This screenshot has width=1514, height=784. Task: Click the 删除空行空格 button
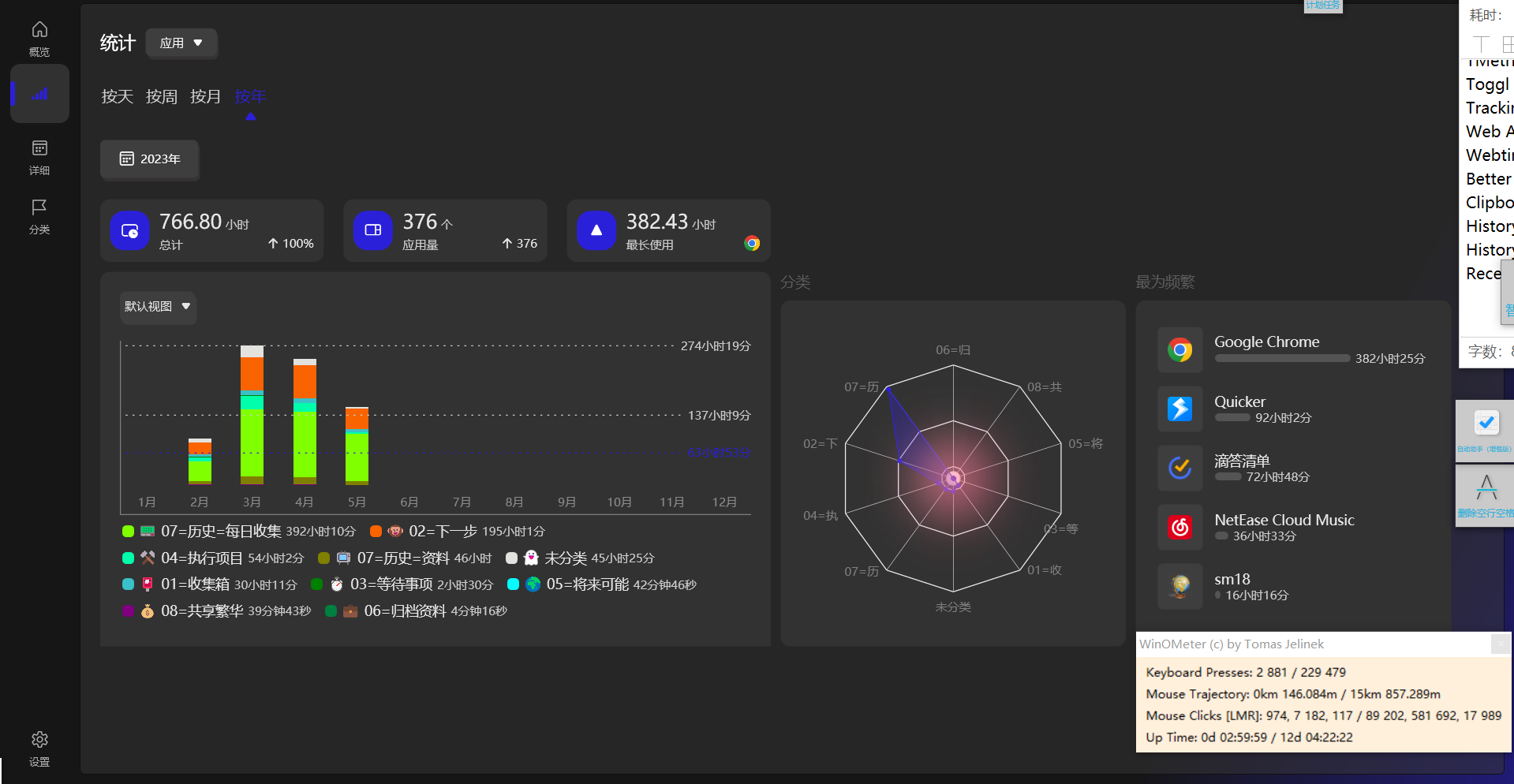pos(1486,495)
